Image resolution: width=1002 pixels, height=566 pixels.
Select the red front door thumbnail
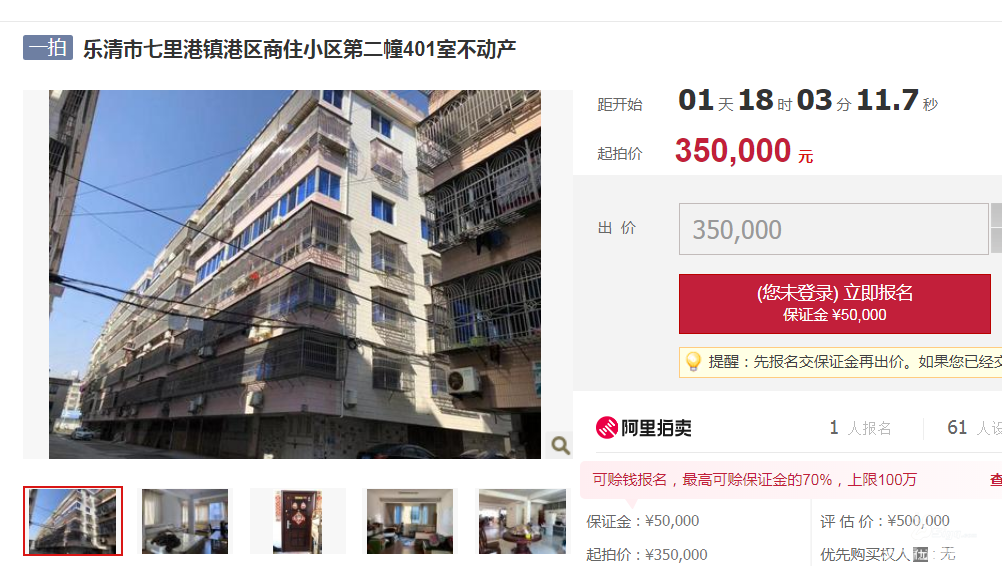tap(297, 521)
